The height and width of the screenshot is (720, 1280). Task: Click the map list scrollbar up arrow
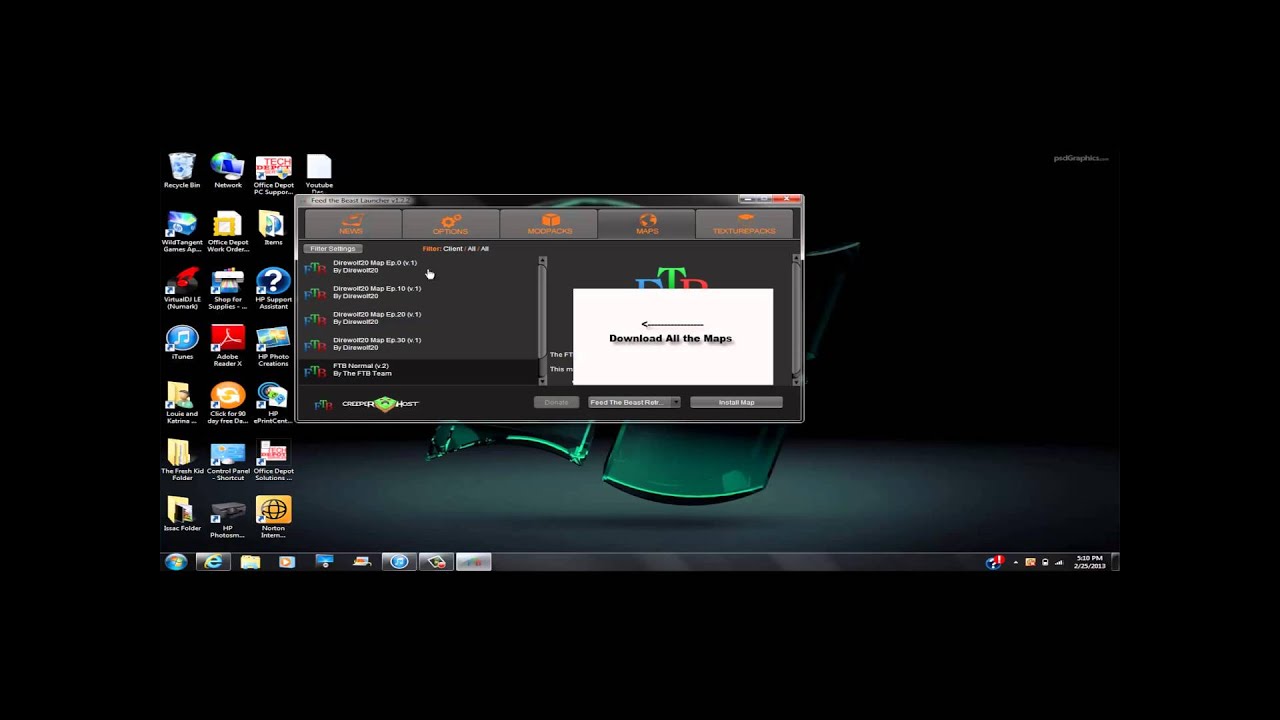tap(543, 261)
